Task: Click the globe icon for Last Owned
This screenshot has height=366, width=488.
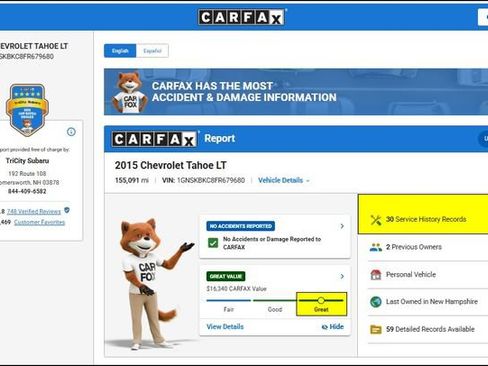Action: point(376,302)
